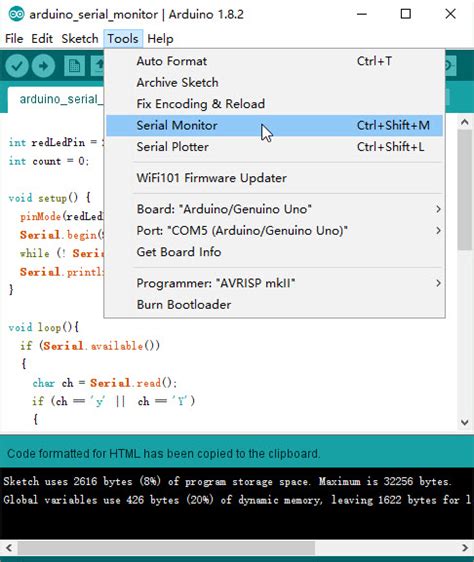Switch to the arduino_serial sketch tab
474x562 pixels.
[56, 99]
